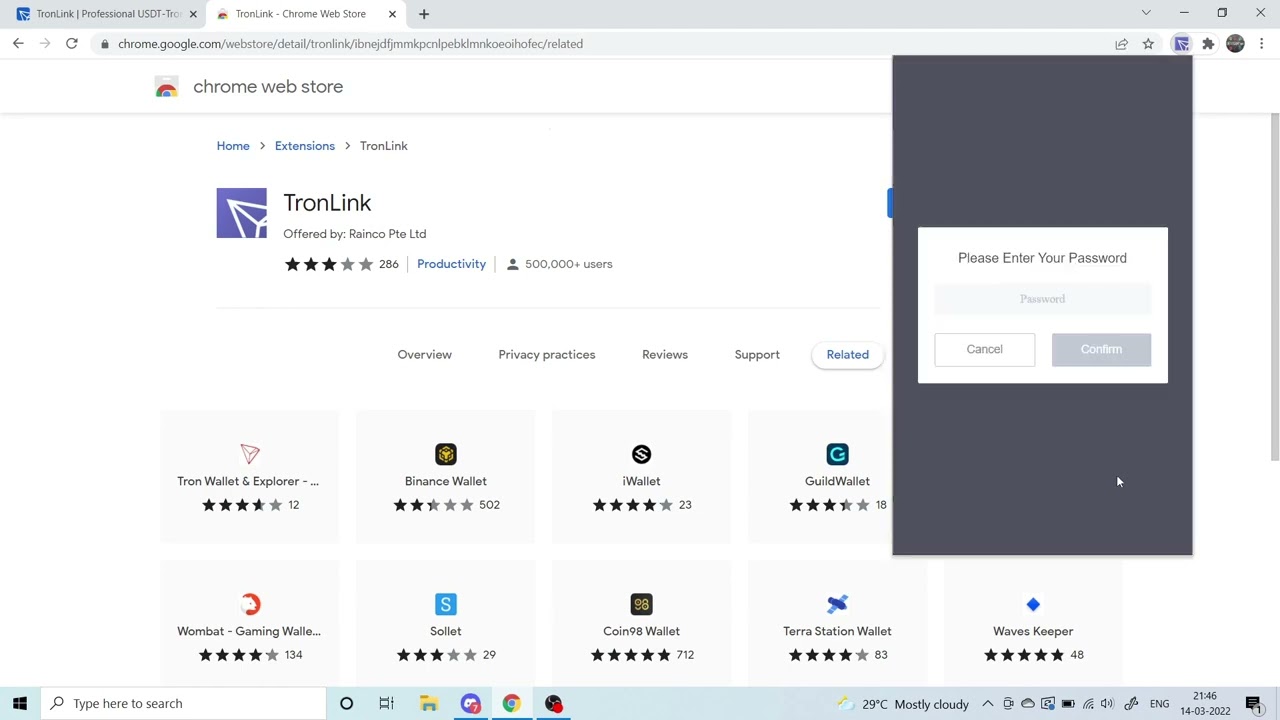Open Cortana circle icon on taskbar
The height and width of the screenshot is (720, 1280).
[x=346, y=703]
